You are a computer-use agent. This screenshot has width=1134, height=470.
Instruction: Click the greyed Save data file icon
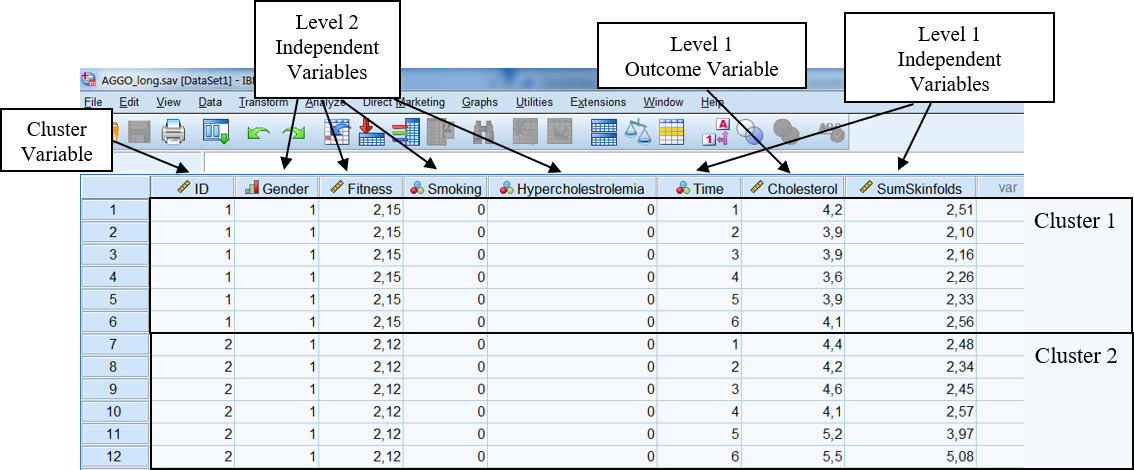pos(140,132)
